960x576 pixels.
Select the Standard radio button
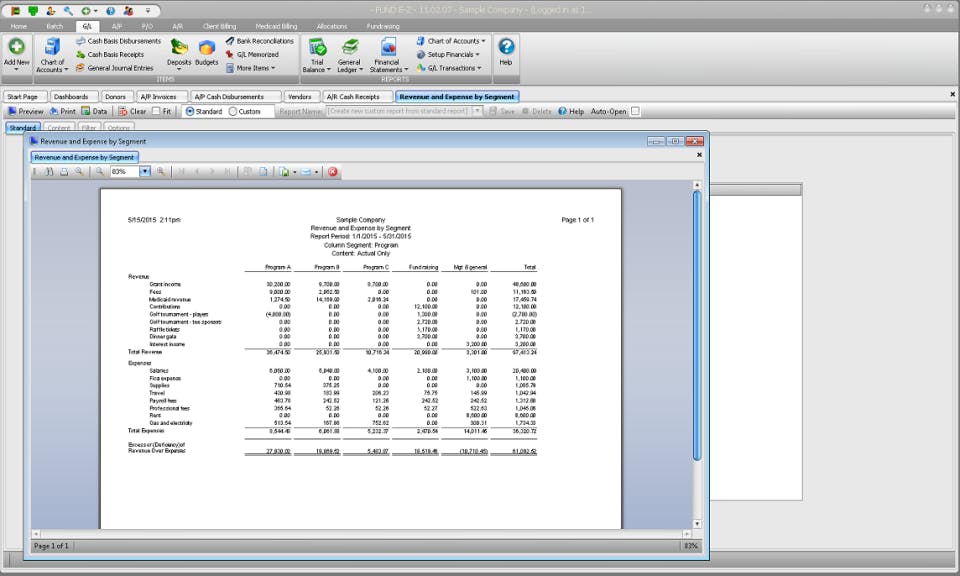[190, 111]
